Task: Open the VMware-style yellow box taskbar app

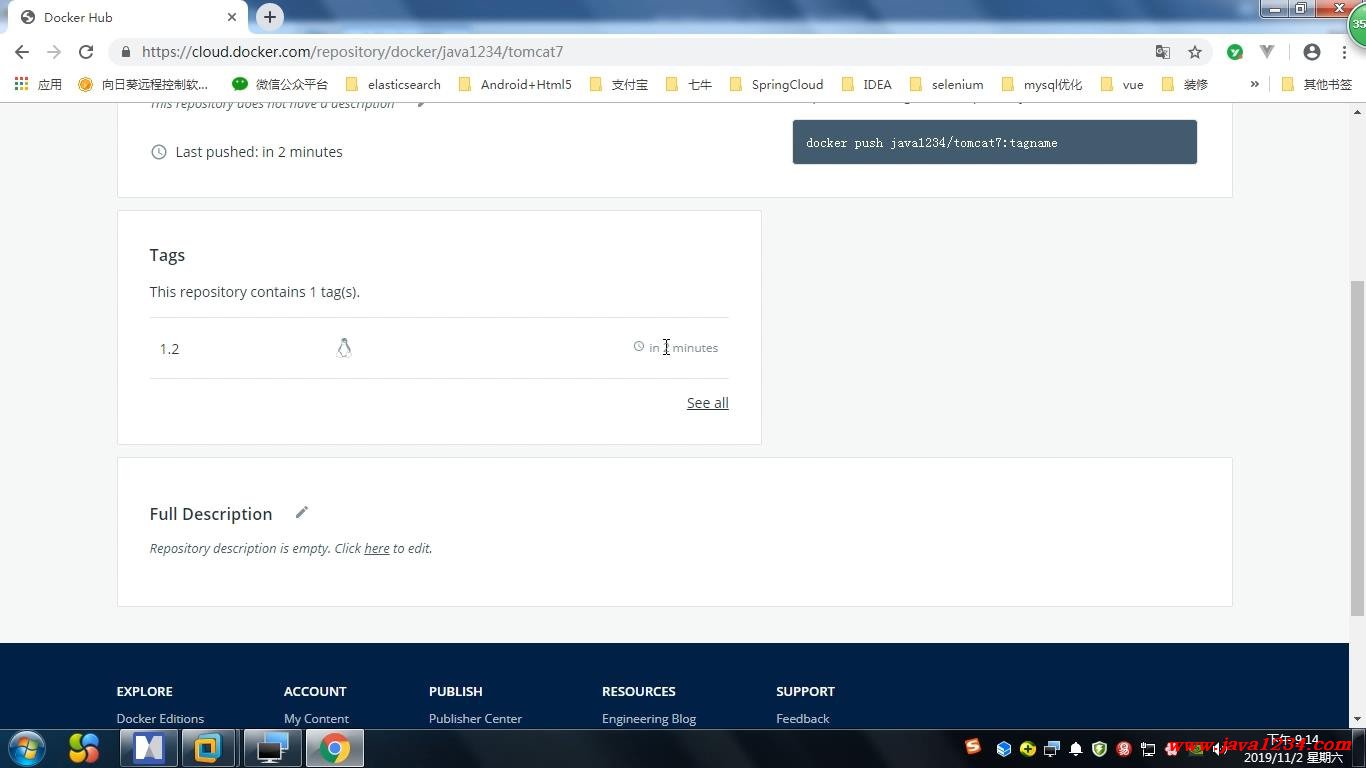Action: pos(208,748)
